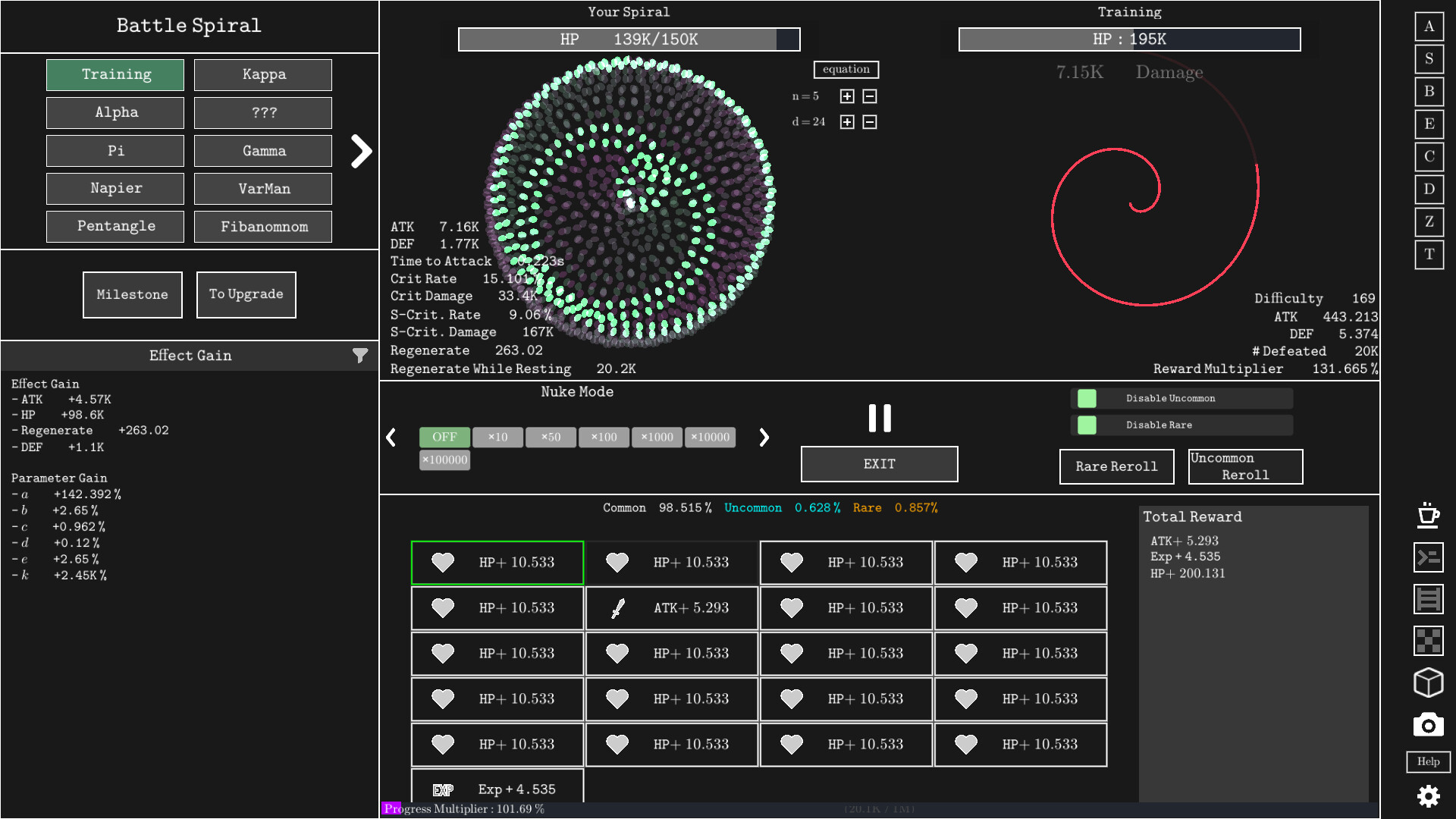Click the filter icon on Effect Gain header
The width and height of the screenshot is (1456, 819).
click(359, 355)
